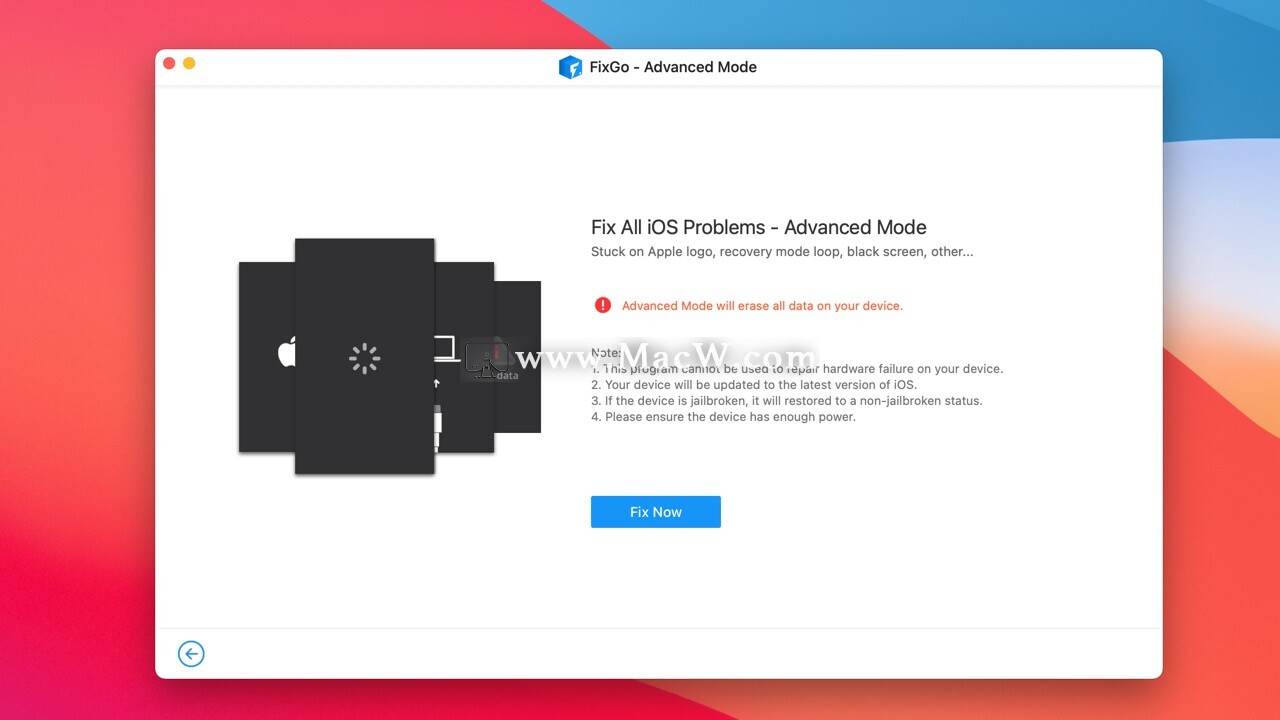Click the FixGo logo in title bar
The width and height of the screenshot is (1280, 720).
pyautogui.click(x=570, y=67)
